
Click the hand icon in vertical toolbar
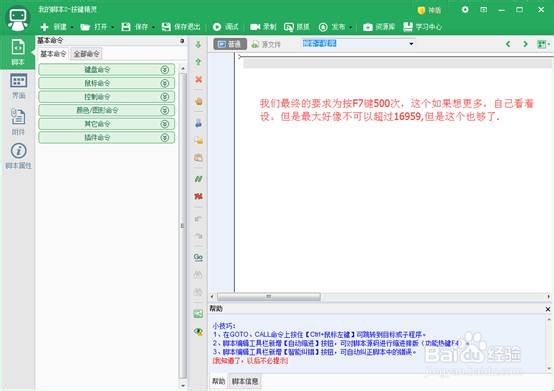(199, 102)
